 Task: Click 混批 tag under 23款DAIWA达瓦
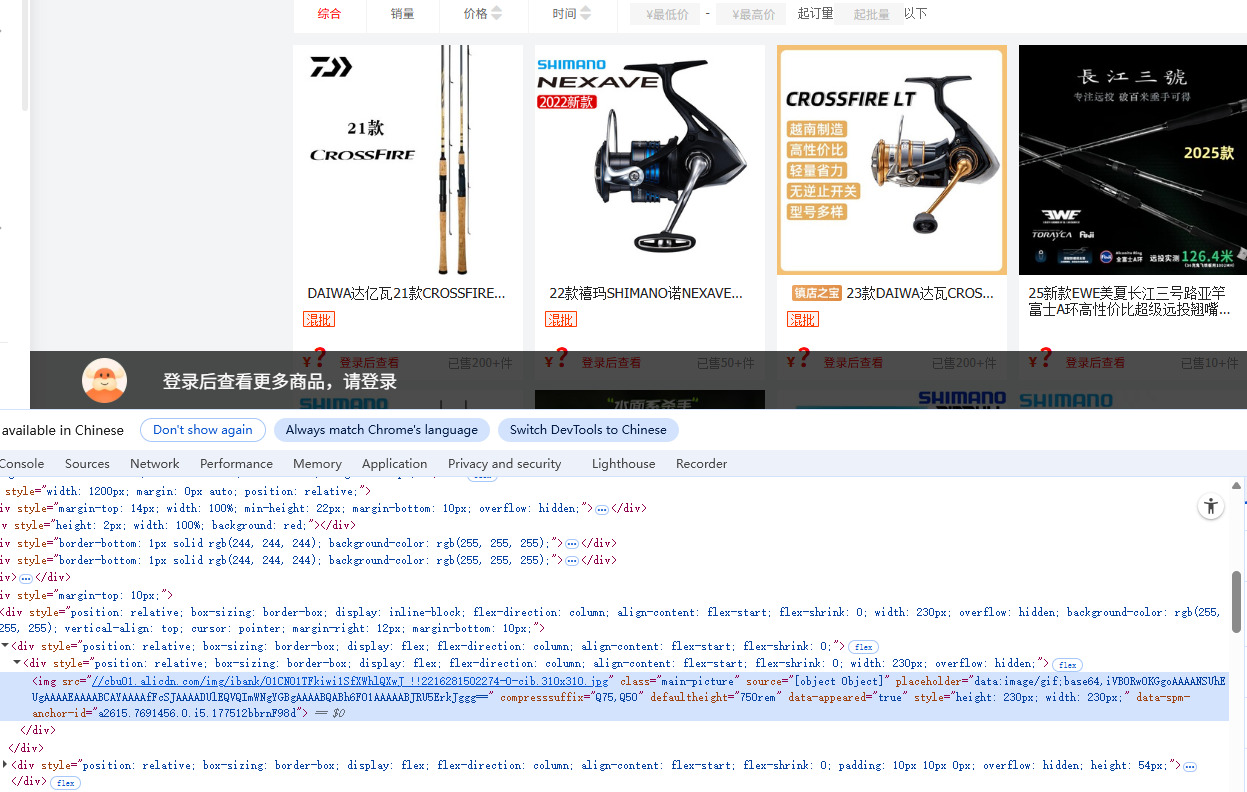pyautogui.click(x=803, y=320)
